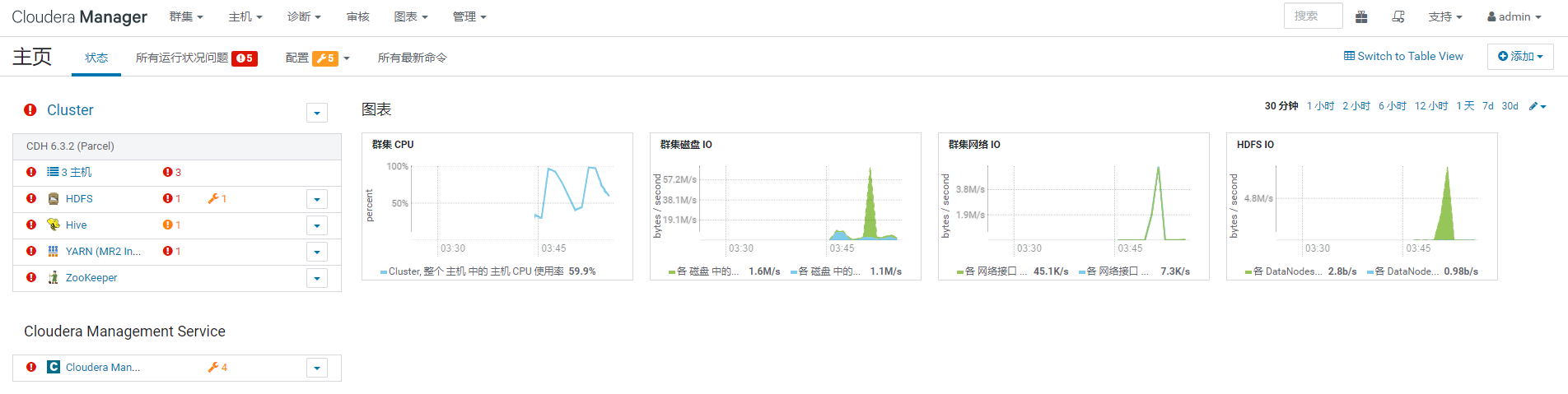Select the 状态 tab
The height and width of the screenshot is (394, 1568).
[96, 58]
